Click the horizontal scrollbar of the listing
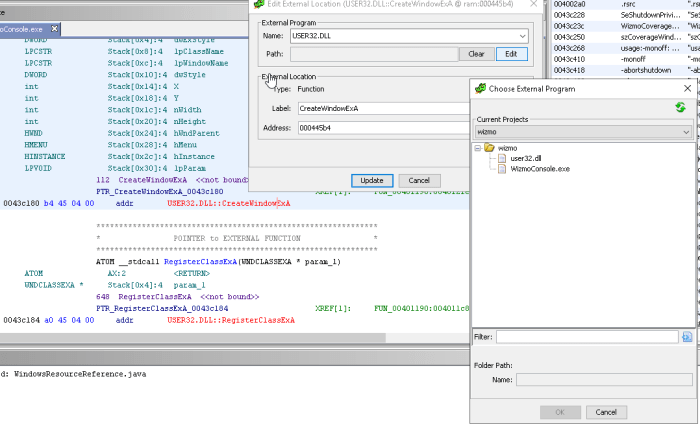This screenshot has width=700, height=429. click(193, 338)
